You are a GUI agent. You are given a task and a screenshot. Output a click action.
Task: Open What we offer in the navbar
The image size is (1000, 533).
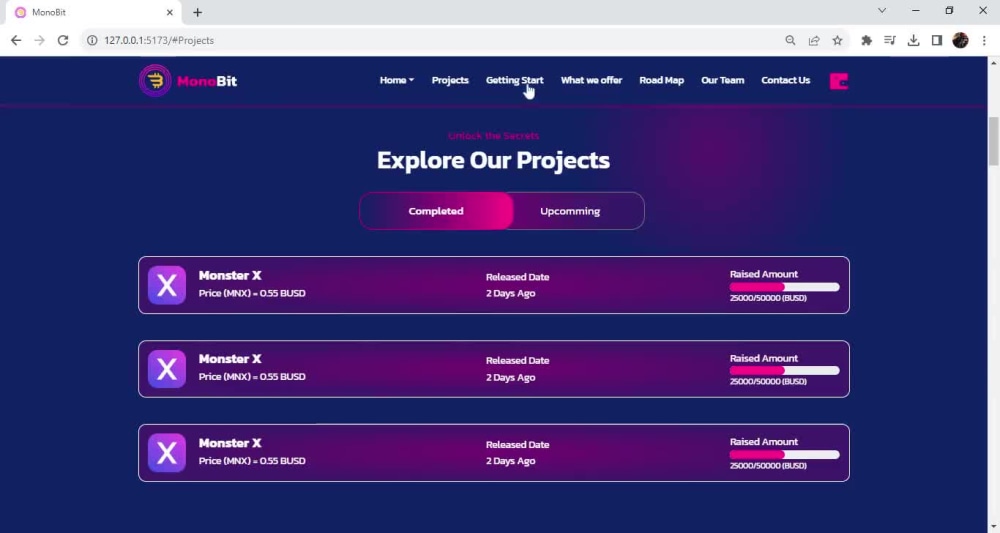(x=591, y=80)
